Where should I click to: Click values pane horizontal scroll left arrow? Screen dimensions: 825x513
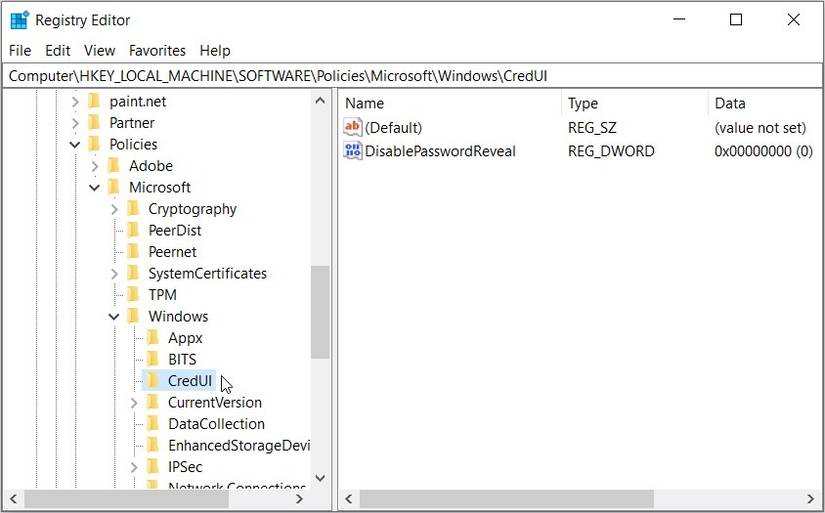[x=349, y=499]
